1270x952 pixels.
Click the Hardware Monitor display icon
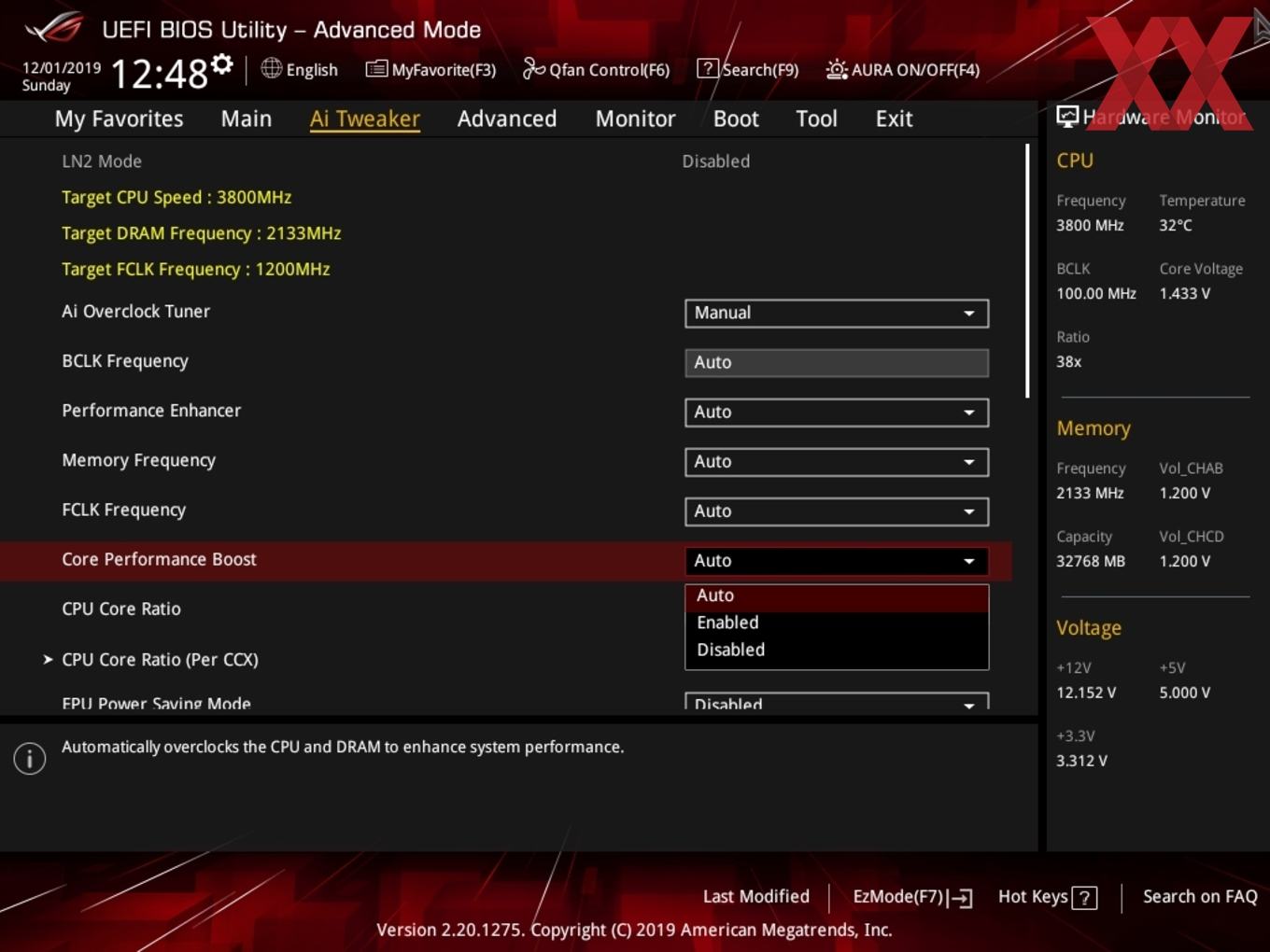[1067, 117]
